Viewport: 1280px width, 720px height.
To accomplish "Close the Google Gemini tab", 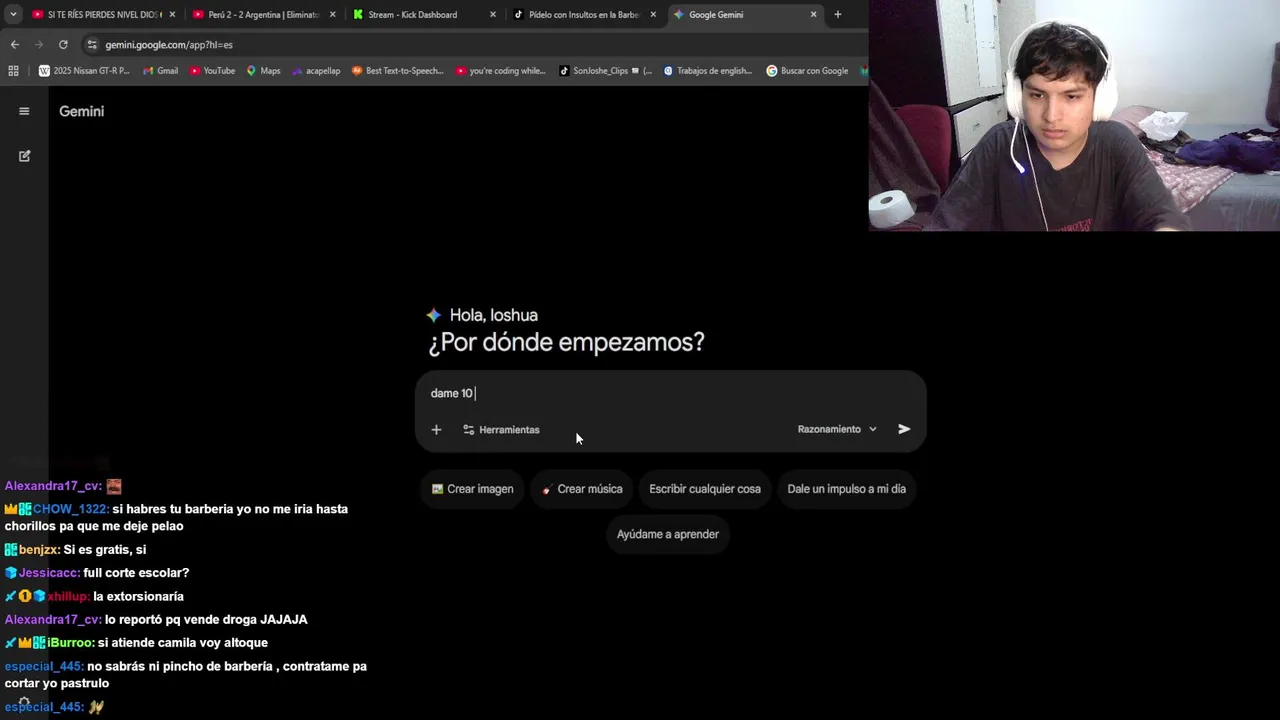I will [813, 15].
